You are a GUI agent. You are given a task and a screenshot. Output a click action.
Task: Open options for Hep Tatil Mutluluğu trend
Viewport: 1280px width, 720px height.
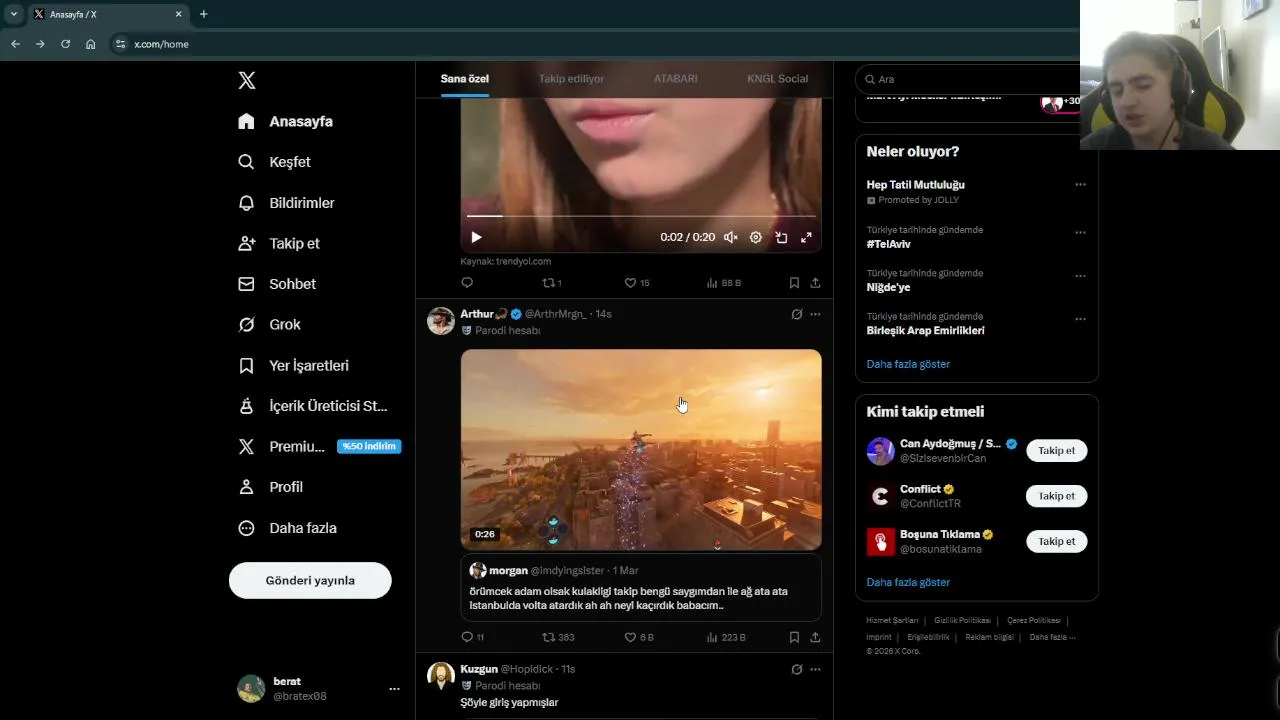point(1080,185)
